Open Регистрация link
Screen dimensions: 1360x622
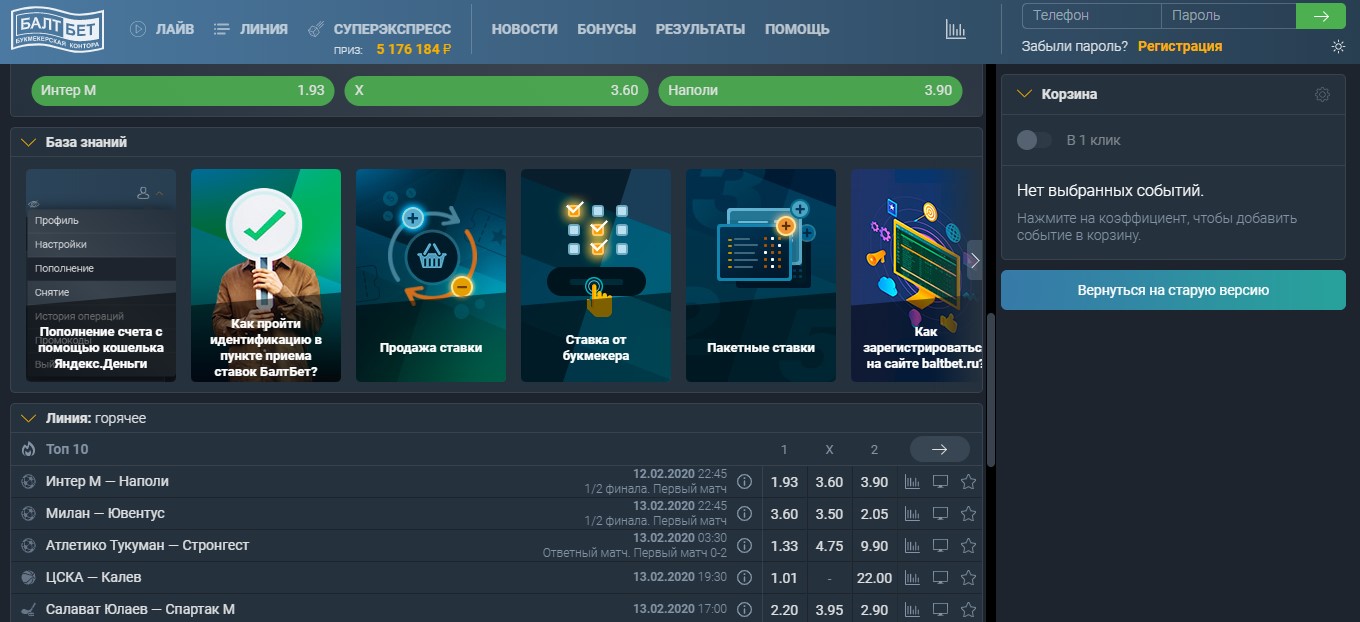1180,46
